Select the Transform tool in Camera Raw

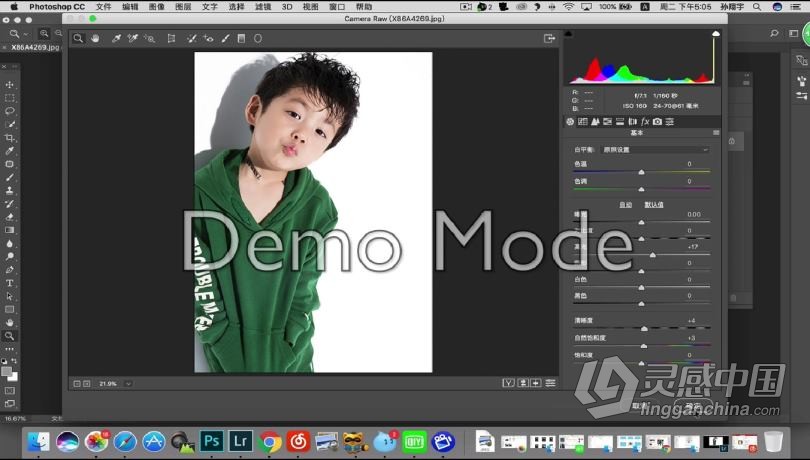[171, 38]
